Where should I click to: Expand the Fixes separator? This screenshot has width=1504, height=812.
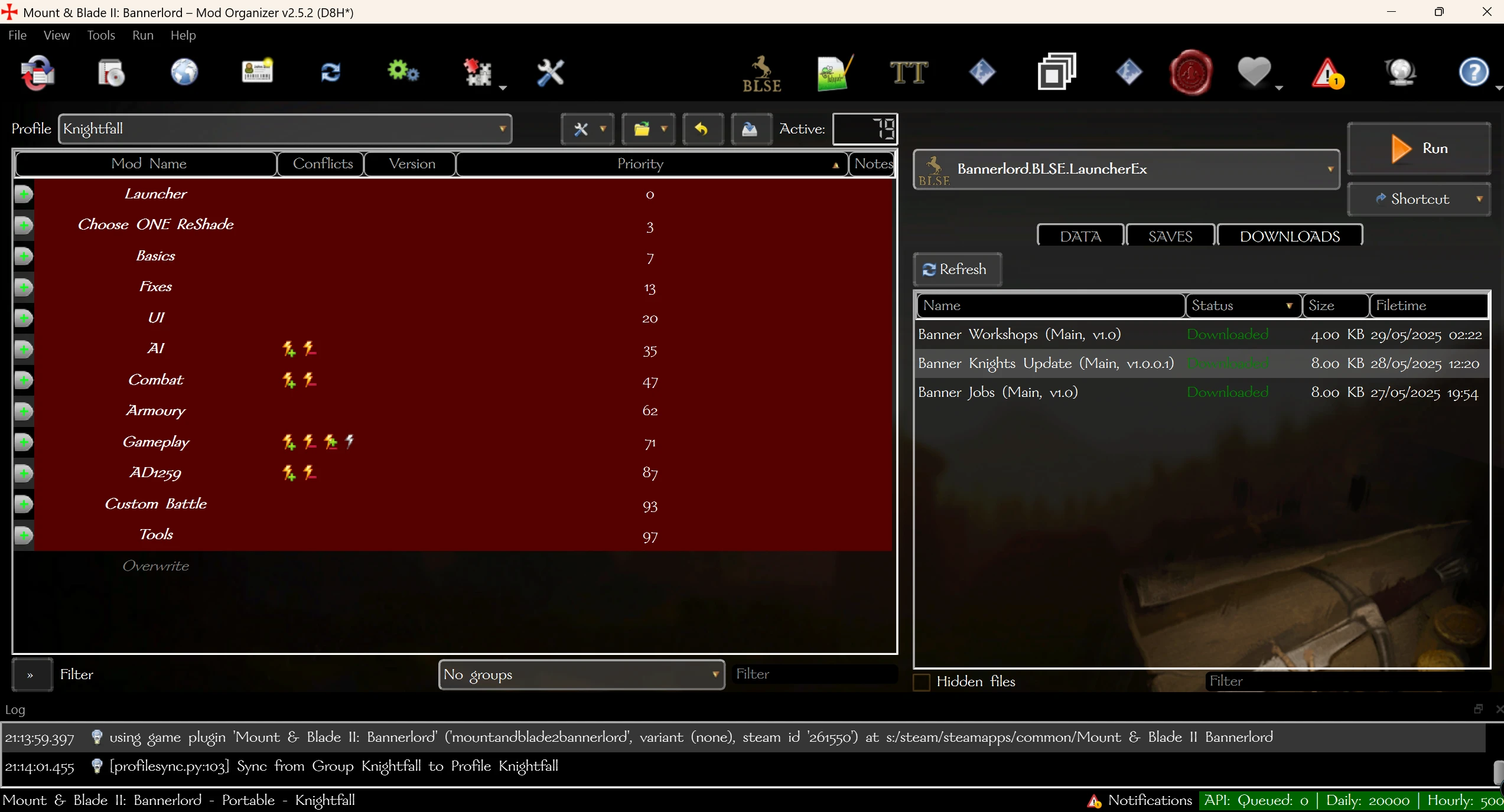[x=24, y=288]
